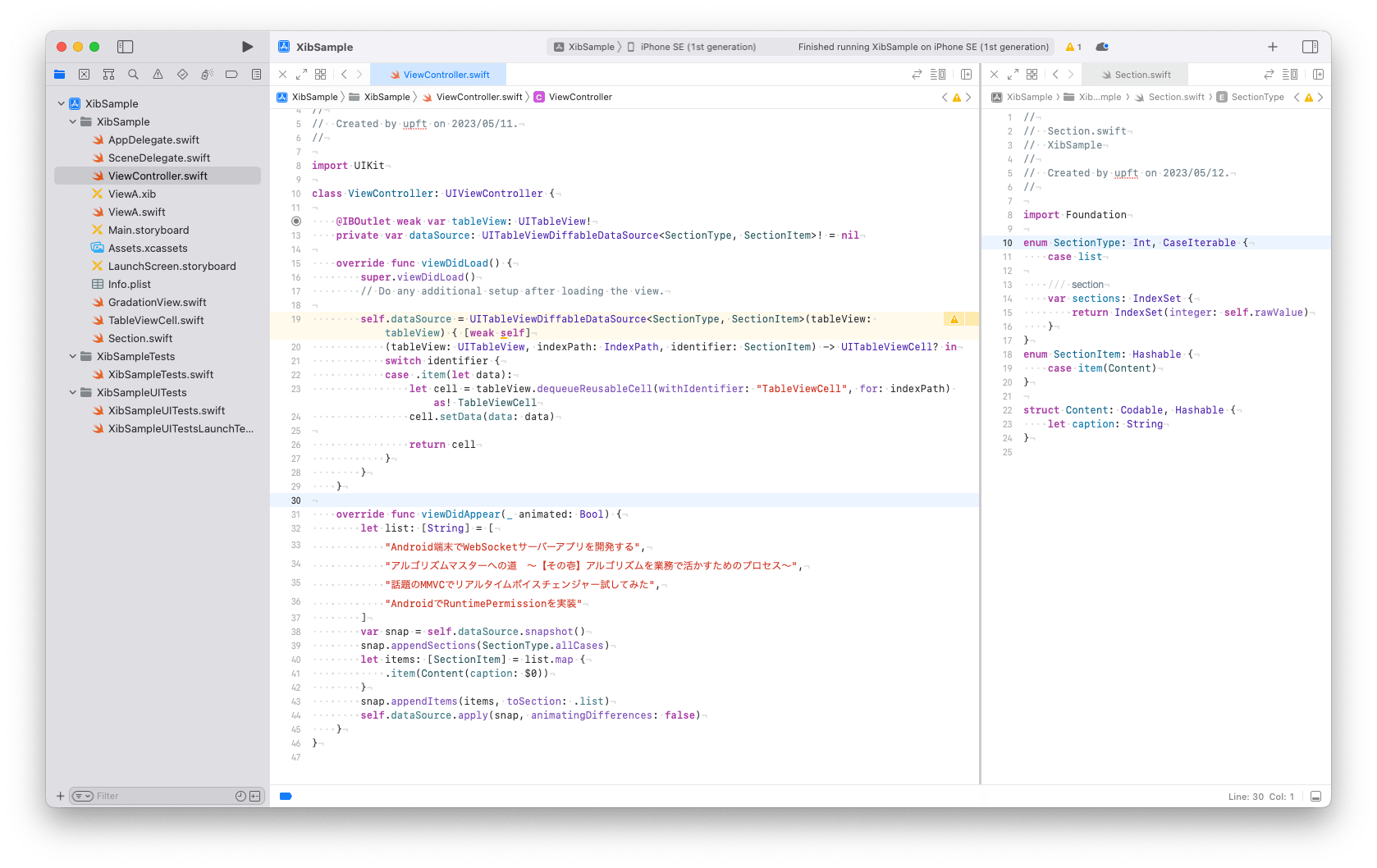Open the Find navigator magnifier icon

[x=133, y=75]
